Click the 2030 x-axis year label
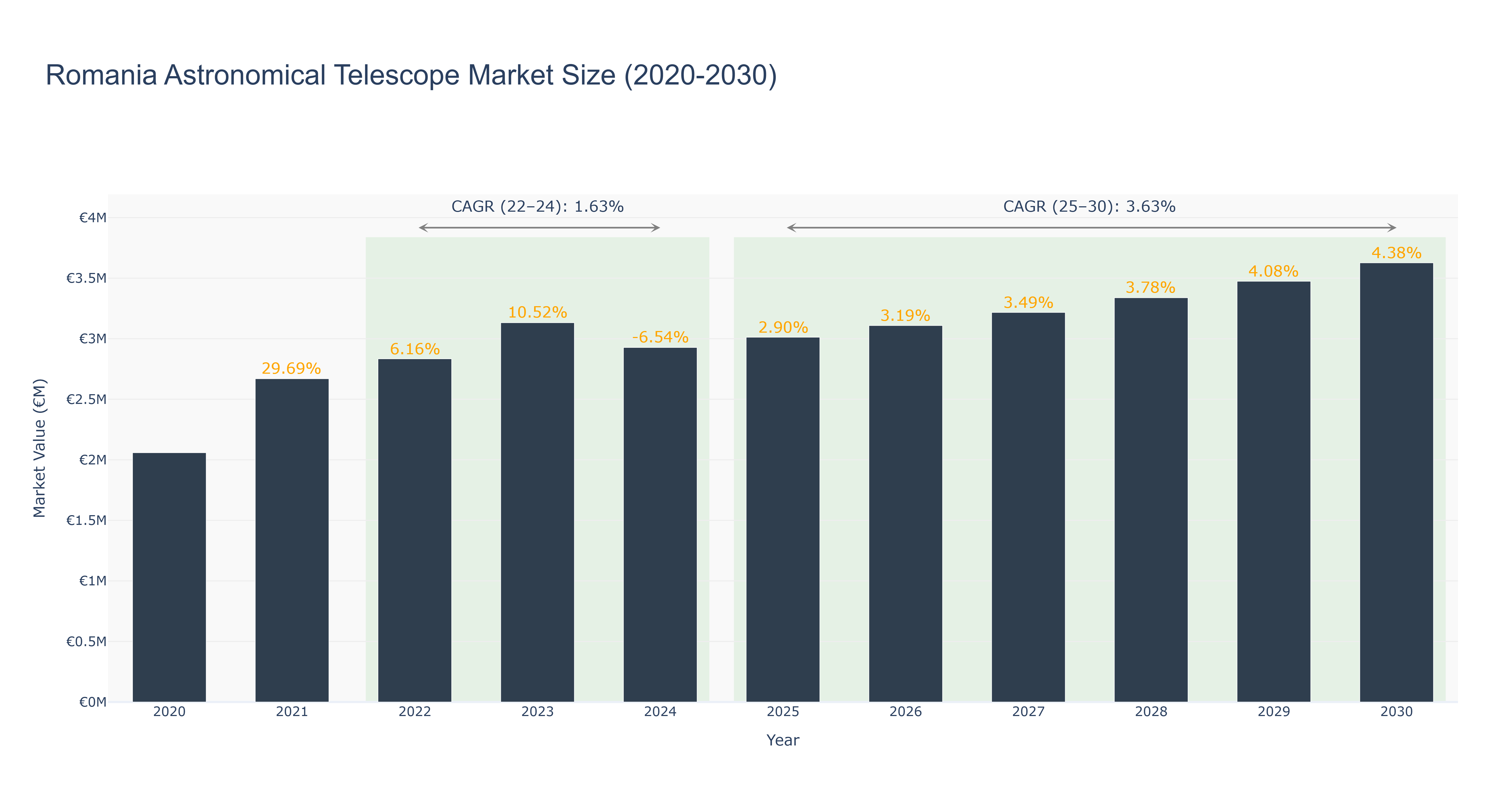 (1396, 712)
